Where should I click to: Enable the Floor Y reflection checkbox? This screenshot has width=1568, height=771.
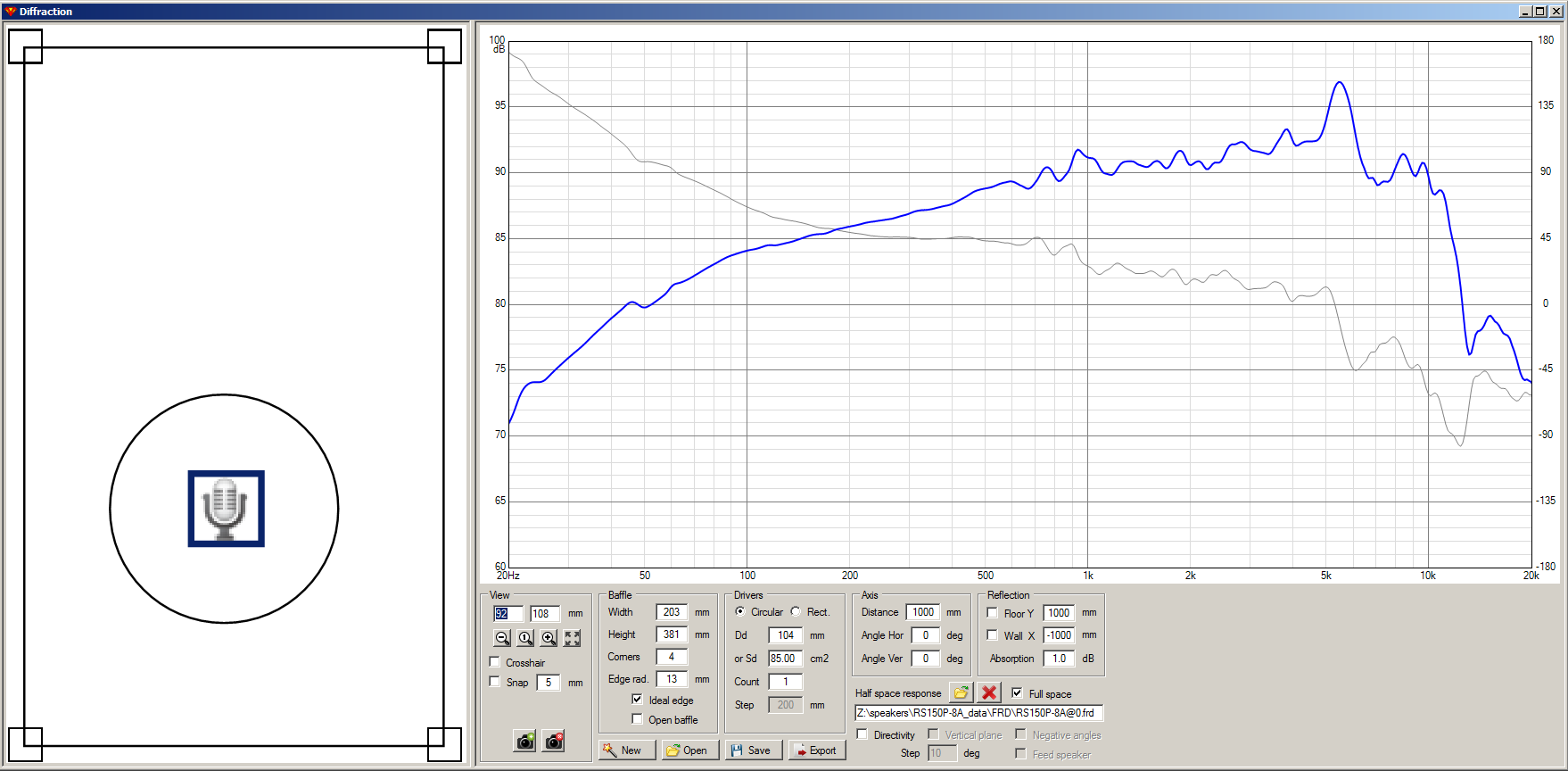(x=992, y=613)
